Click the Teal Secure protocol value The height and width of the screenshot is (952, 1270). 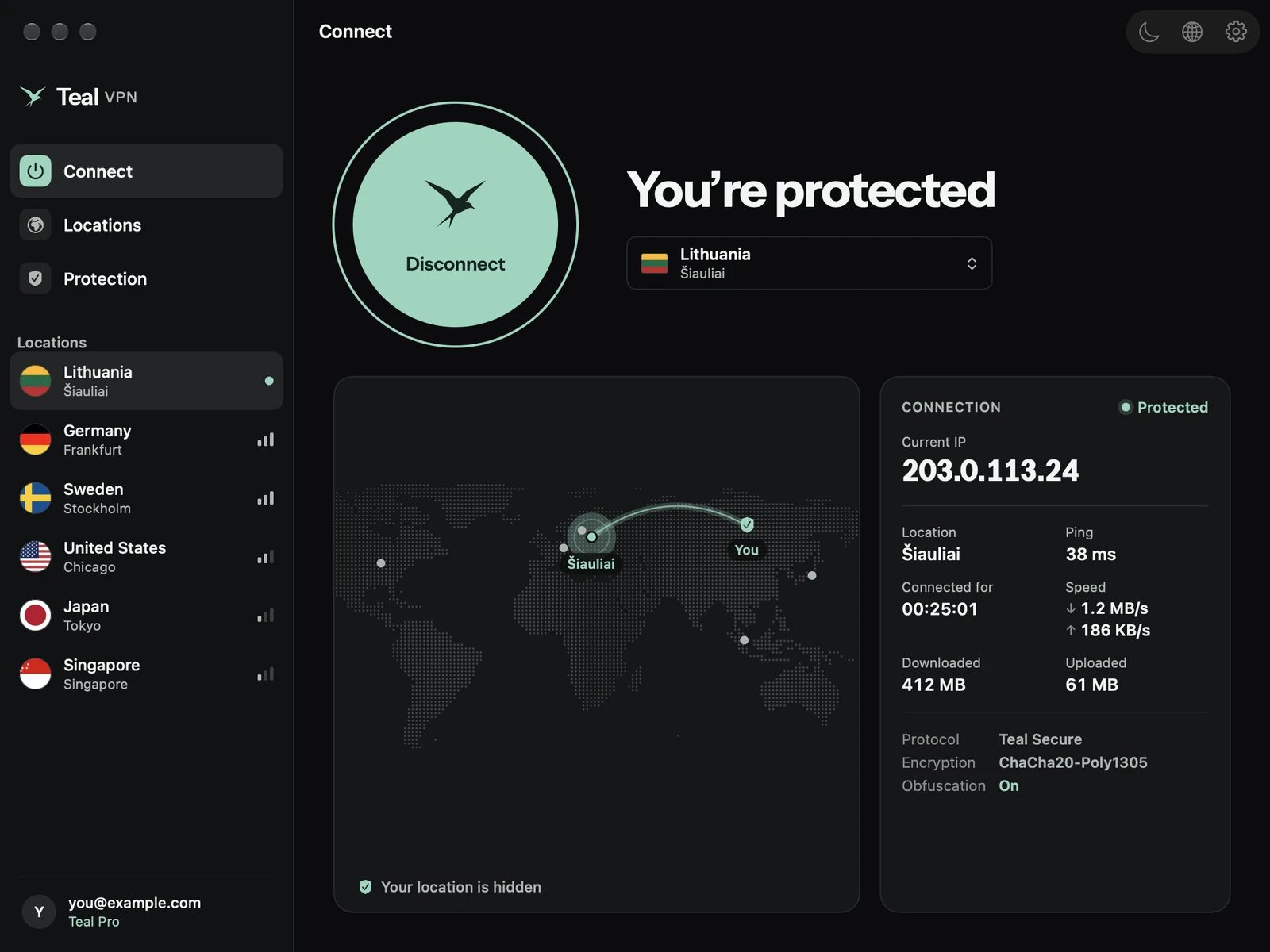point(1040,739)
